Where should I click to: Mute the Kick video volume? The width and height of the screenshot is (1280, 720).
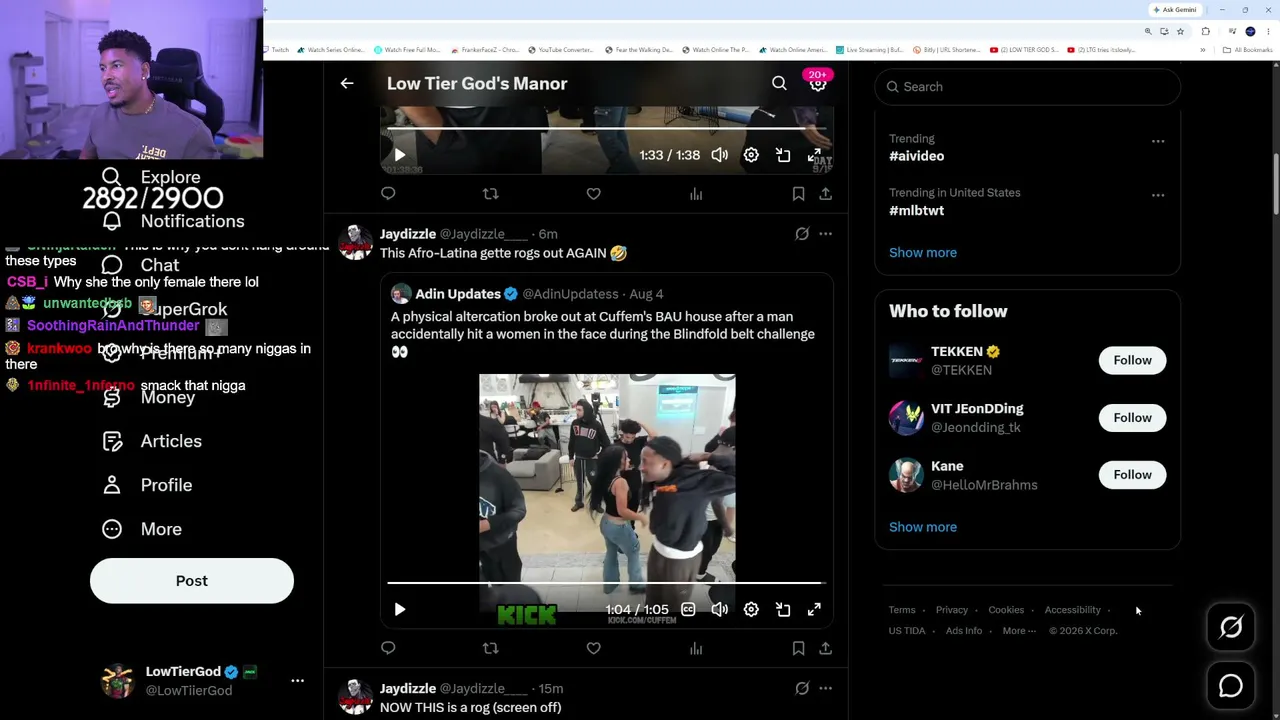[x=719, y=609]
